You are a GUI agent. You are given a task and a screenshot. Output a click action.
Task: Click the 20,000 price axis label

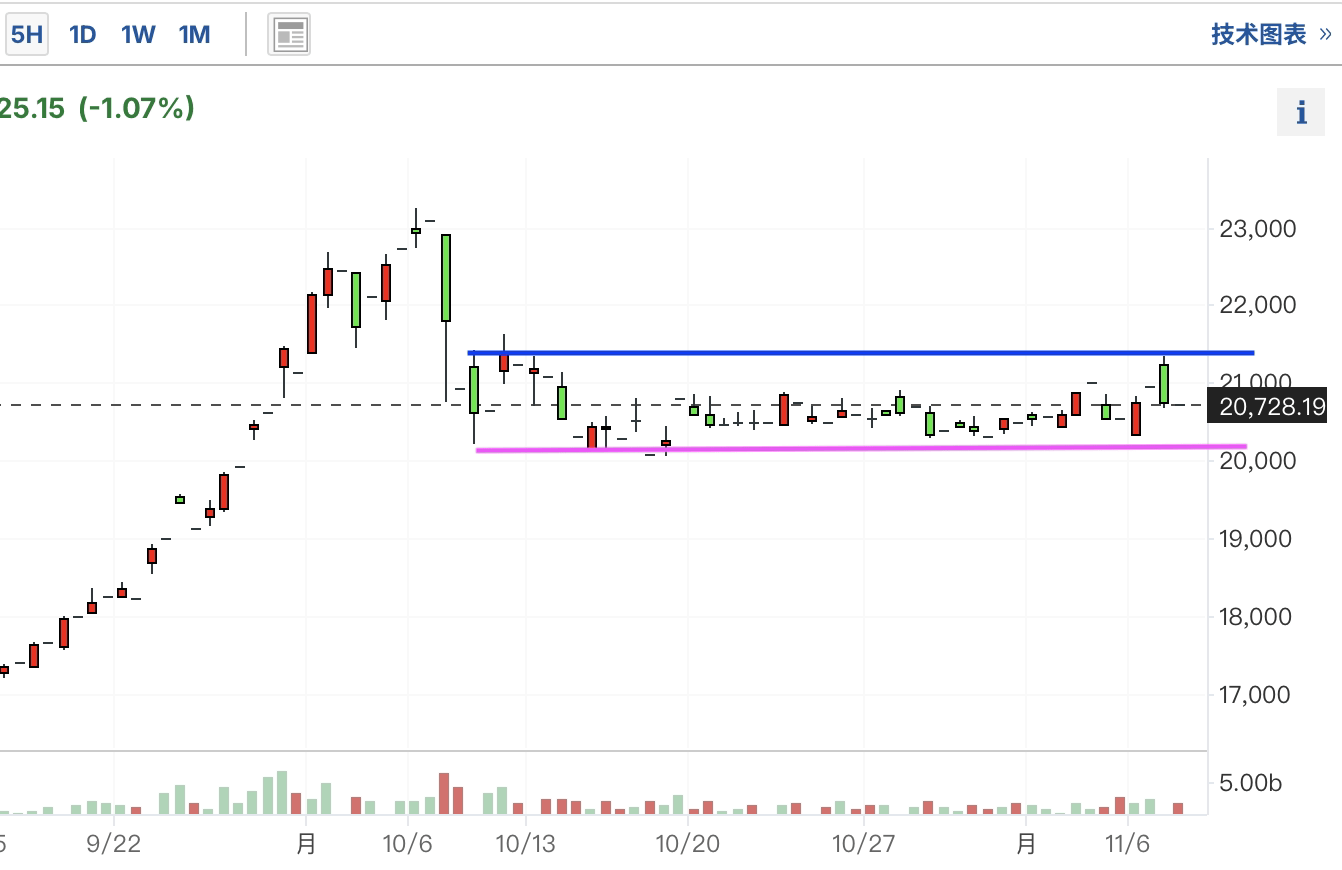pyautogui.click(x=1258, y=460)
